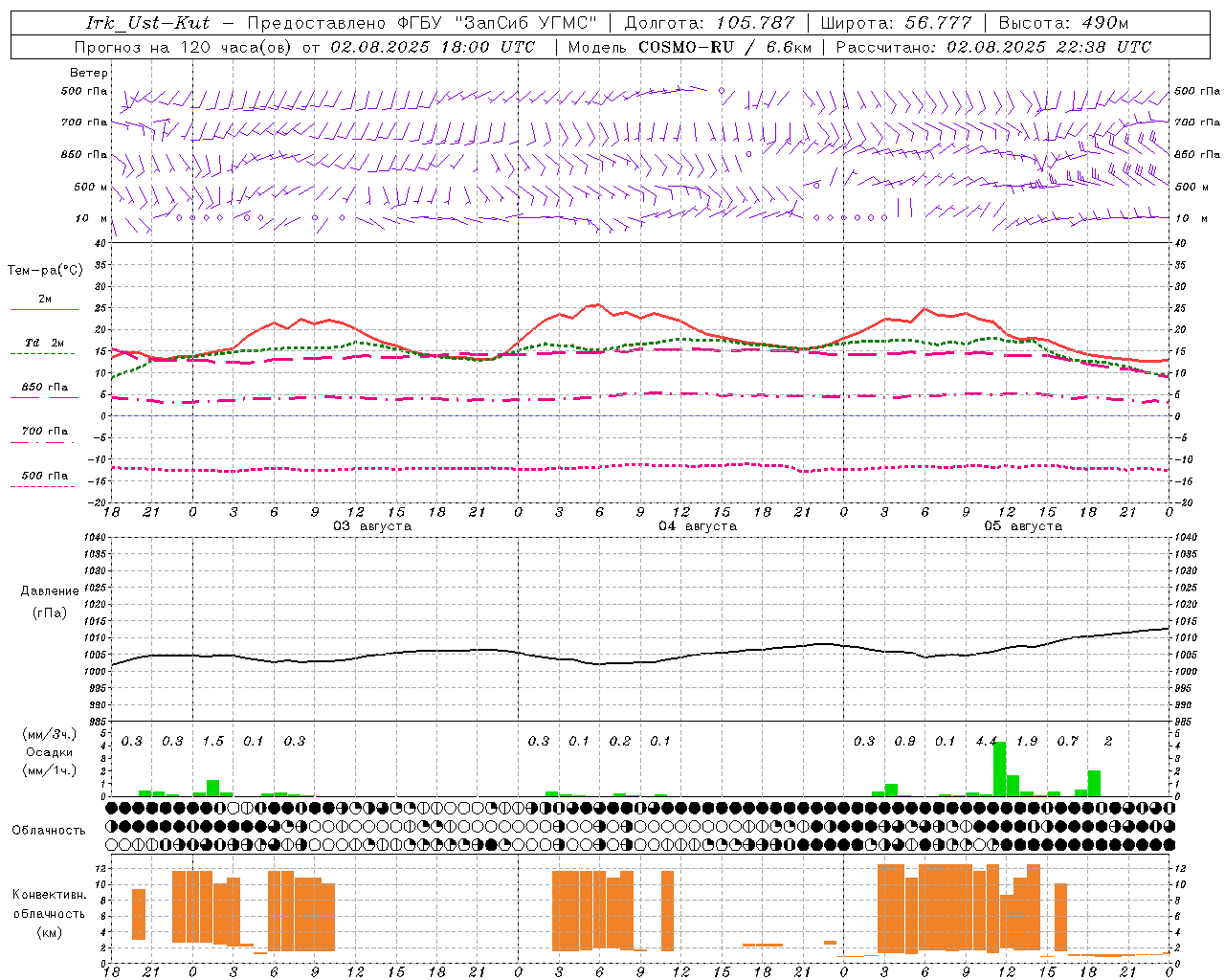Screen dimensions: 1225x980
Task: Click the "03 августа" date label
Action: click(372, 526)
